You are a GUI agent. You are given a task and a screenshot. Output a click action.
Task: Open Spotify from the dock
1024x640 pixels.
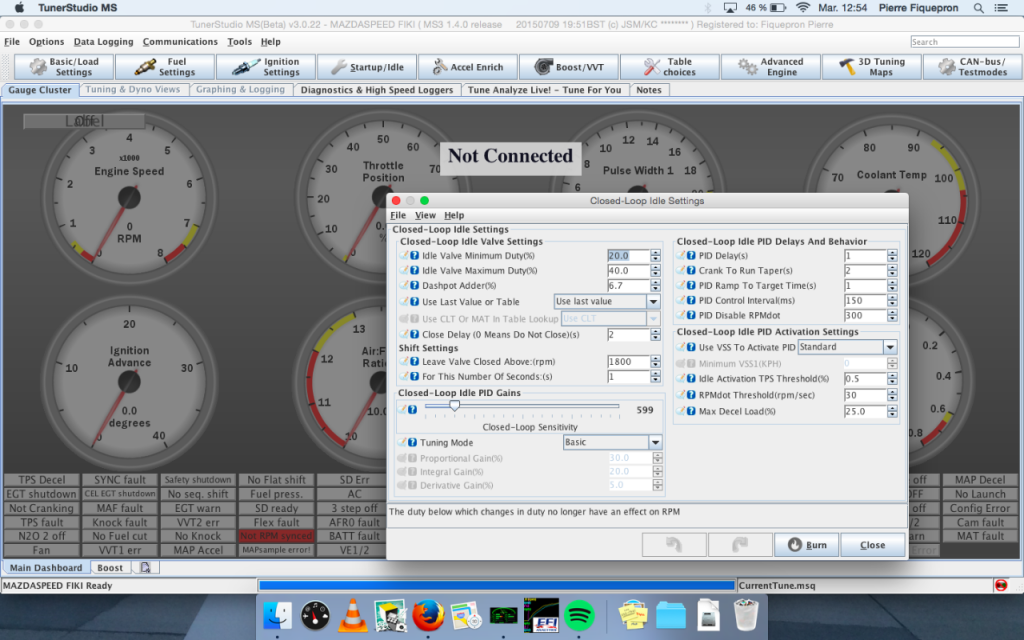[579, 615]
